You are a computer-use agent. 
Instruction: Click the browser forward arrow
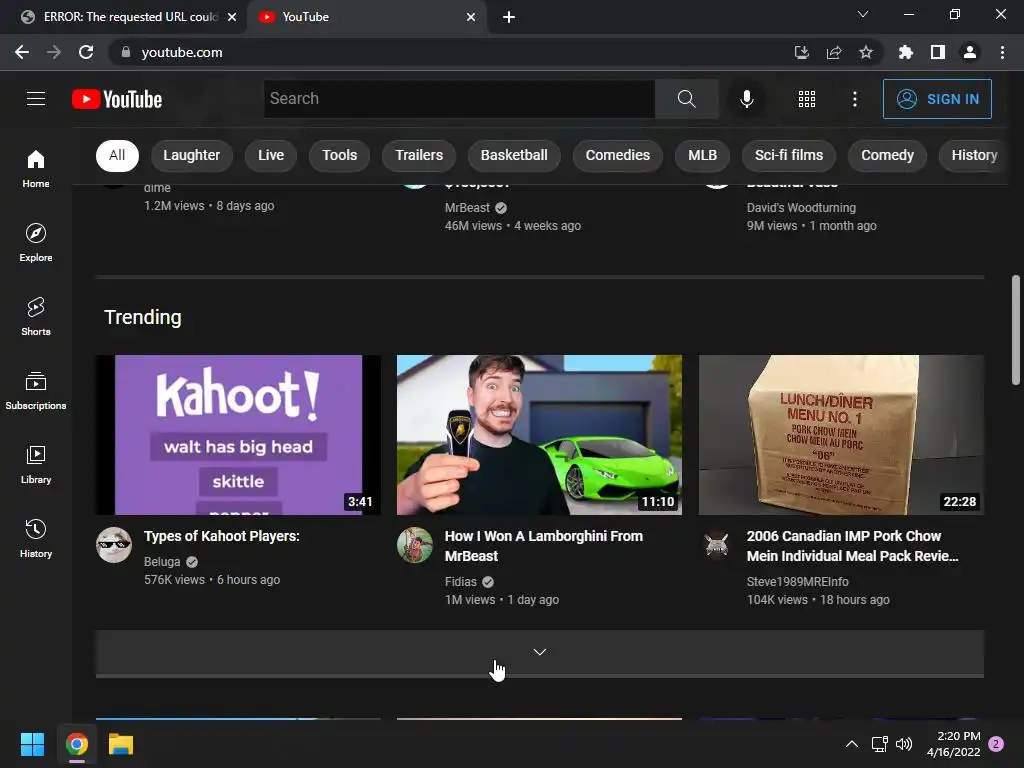[54, 52]
